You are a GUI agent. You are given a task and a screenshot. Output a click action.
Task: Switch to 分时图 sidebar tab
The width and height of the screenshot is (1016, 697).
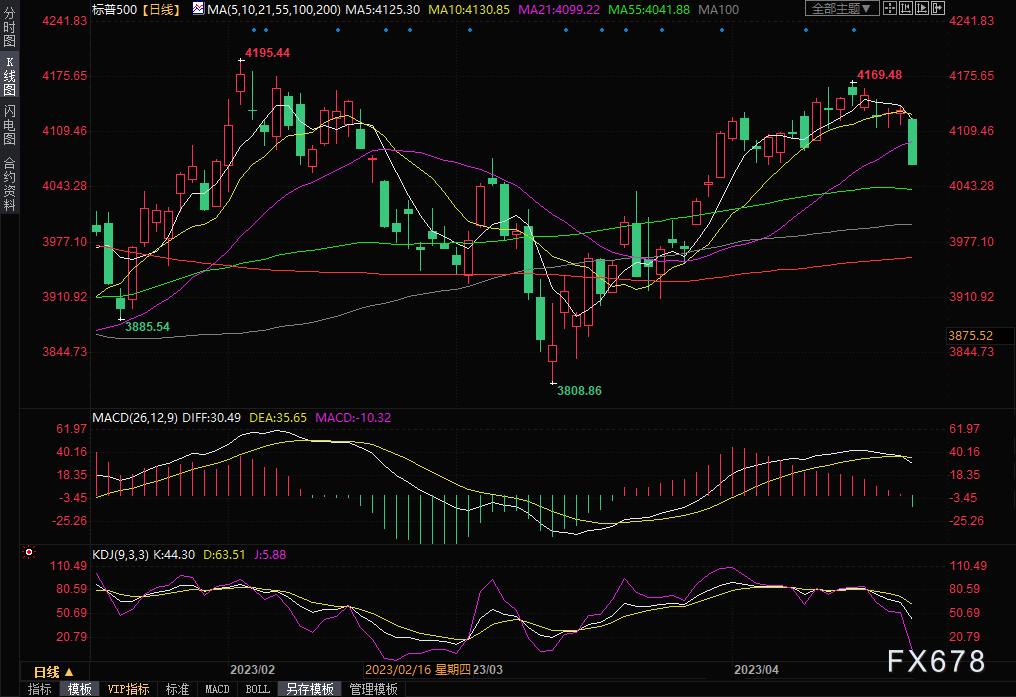tap(9, 28)
